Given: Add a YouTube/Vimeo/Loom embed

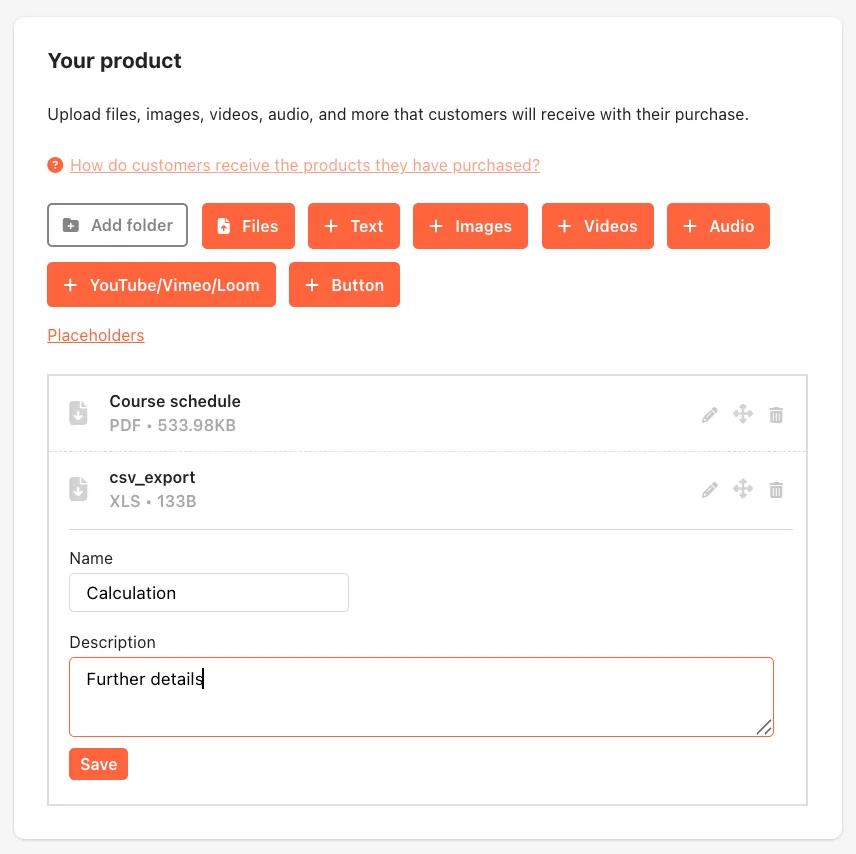Looking at the screenshot, I should 162,284.
